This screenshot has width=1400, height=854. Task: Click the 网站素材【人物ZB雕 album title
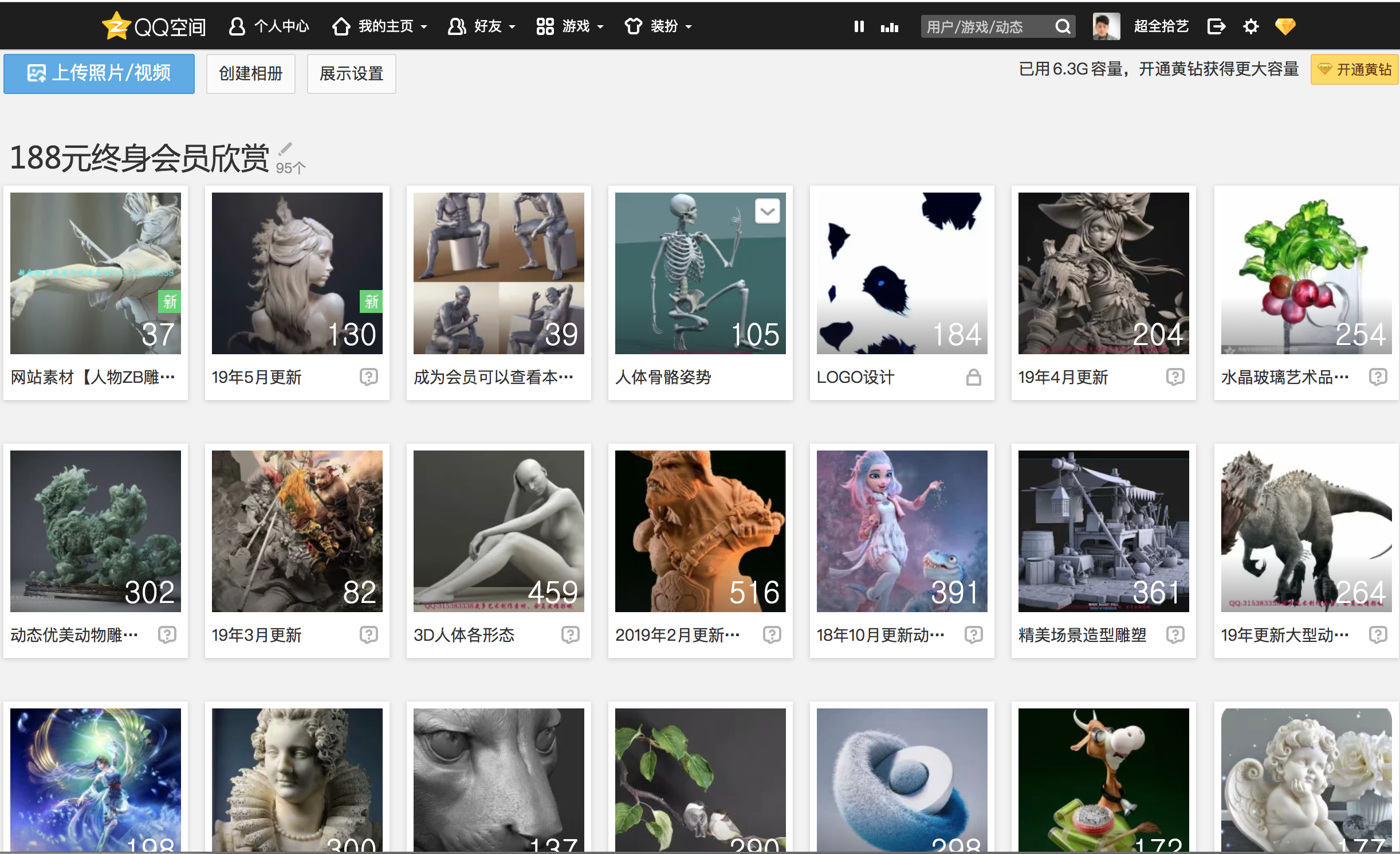[x=93, y=377]
